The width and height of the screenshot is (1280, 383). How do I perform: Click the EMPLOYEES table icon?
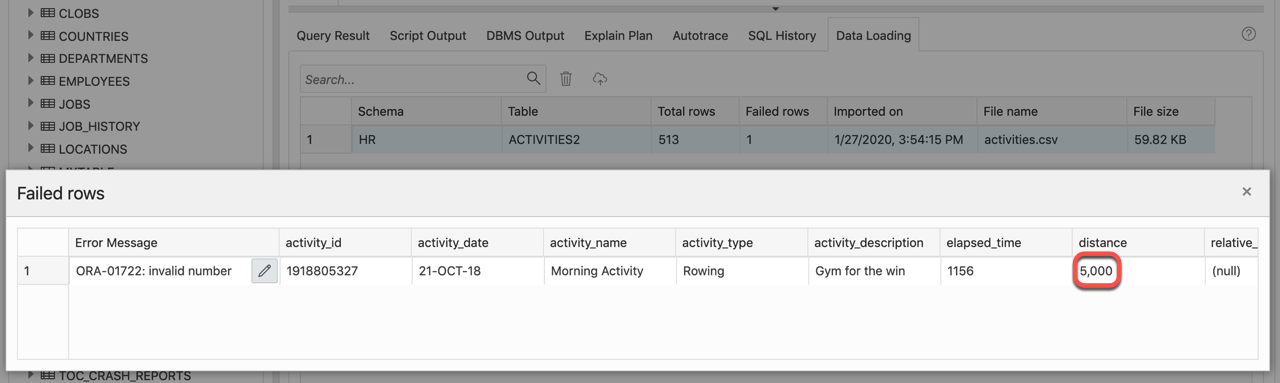(x=47, y=81)
